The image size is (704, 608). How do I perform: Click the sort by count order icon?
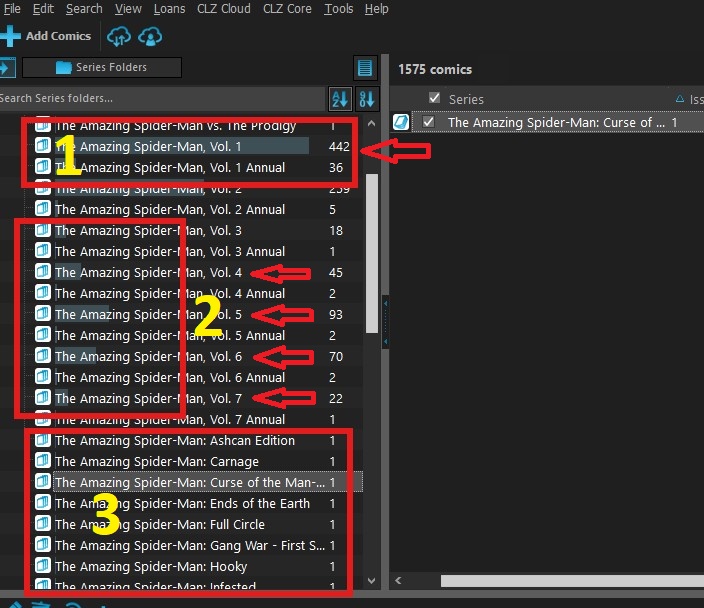point(366,98)
